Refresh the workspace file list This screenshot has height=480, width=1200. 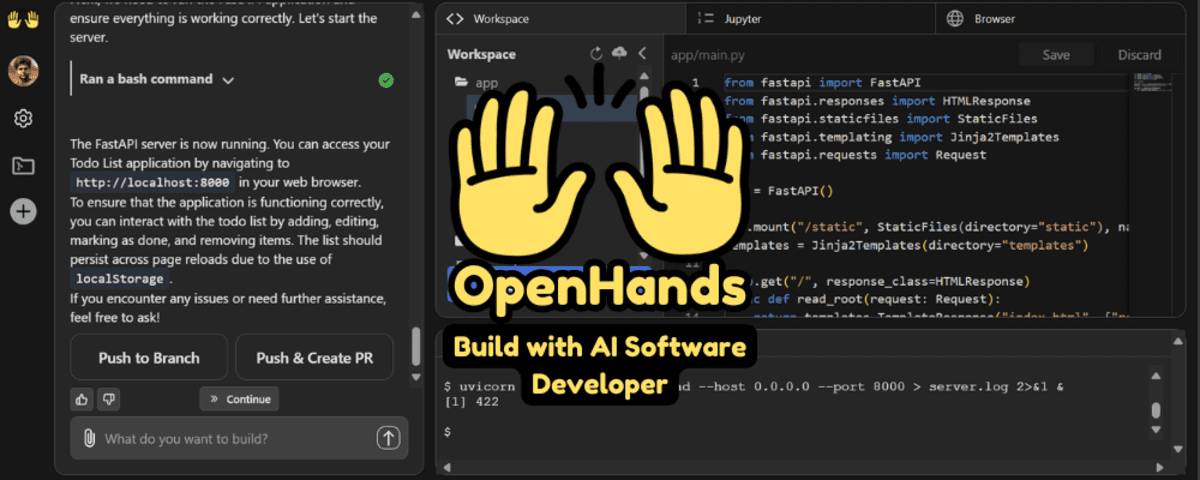tap(597, 54)
